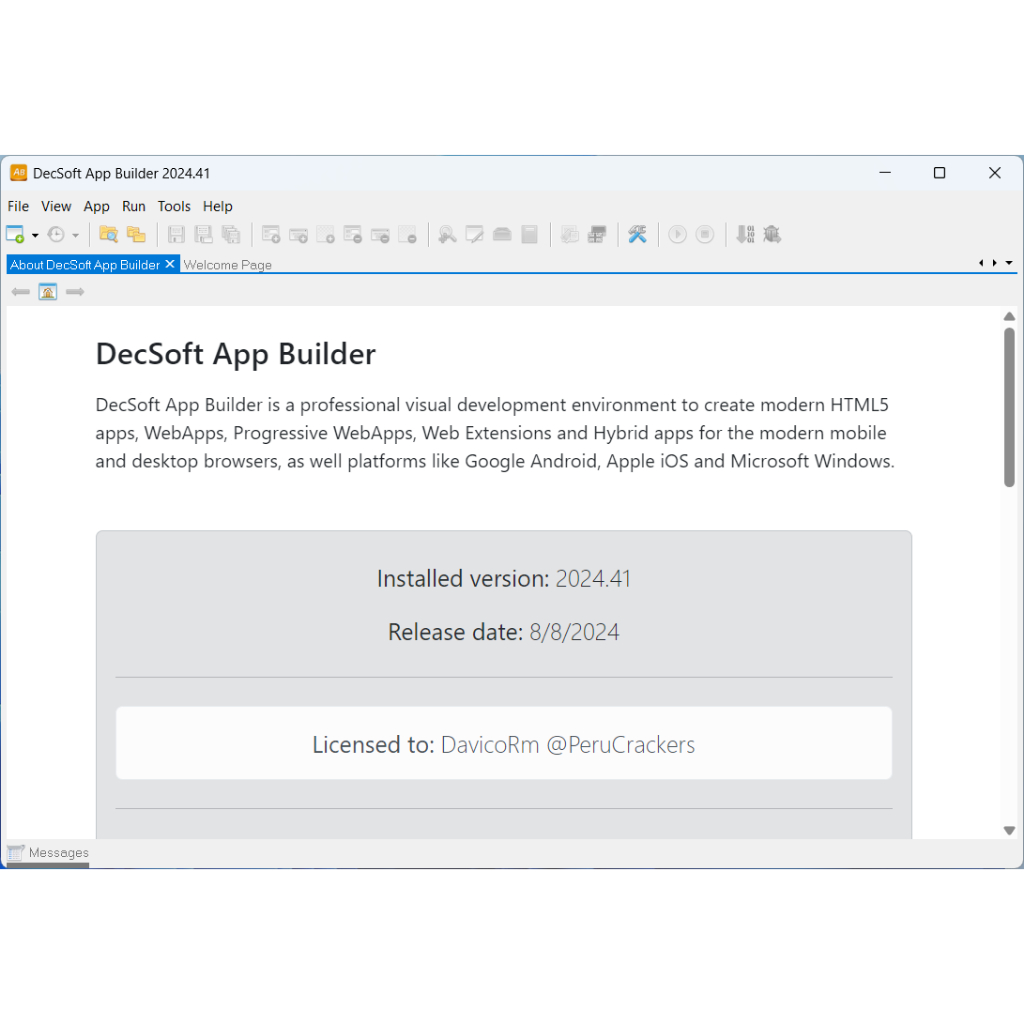The image size is (1024, 1024).
Task: Click the New app toolbar icon
Action: 15,234
